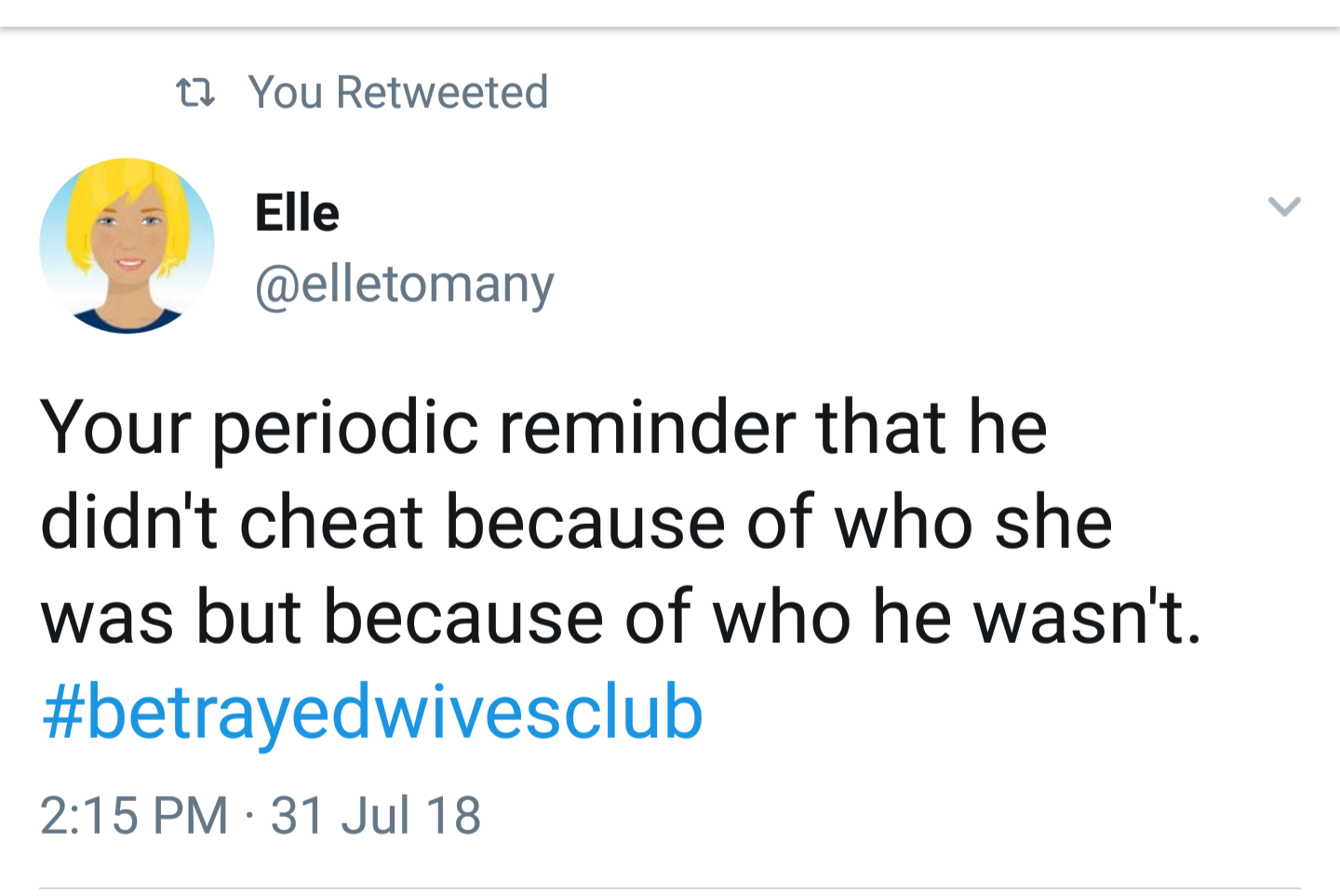Select the display name Elle
This screenshot has width=1340, height=896.
297,213
